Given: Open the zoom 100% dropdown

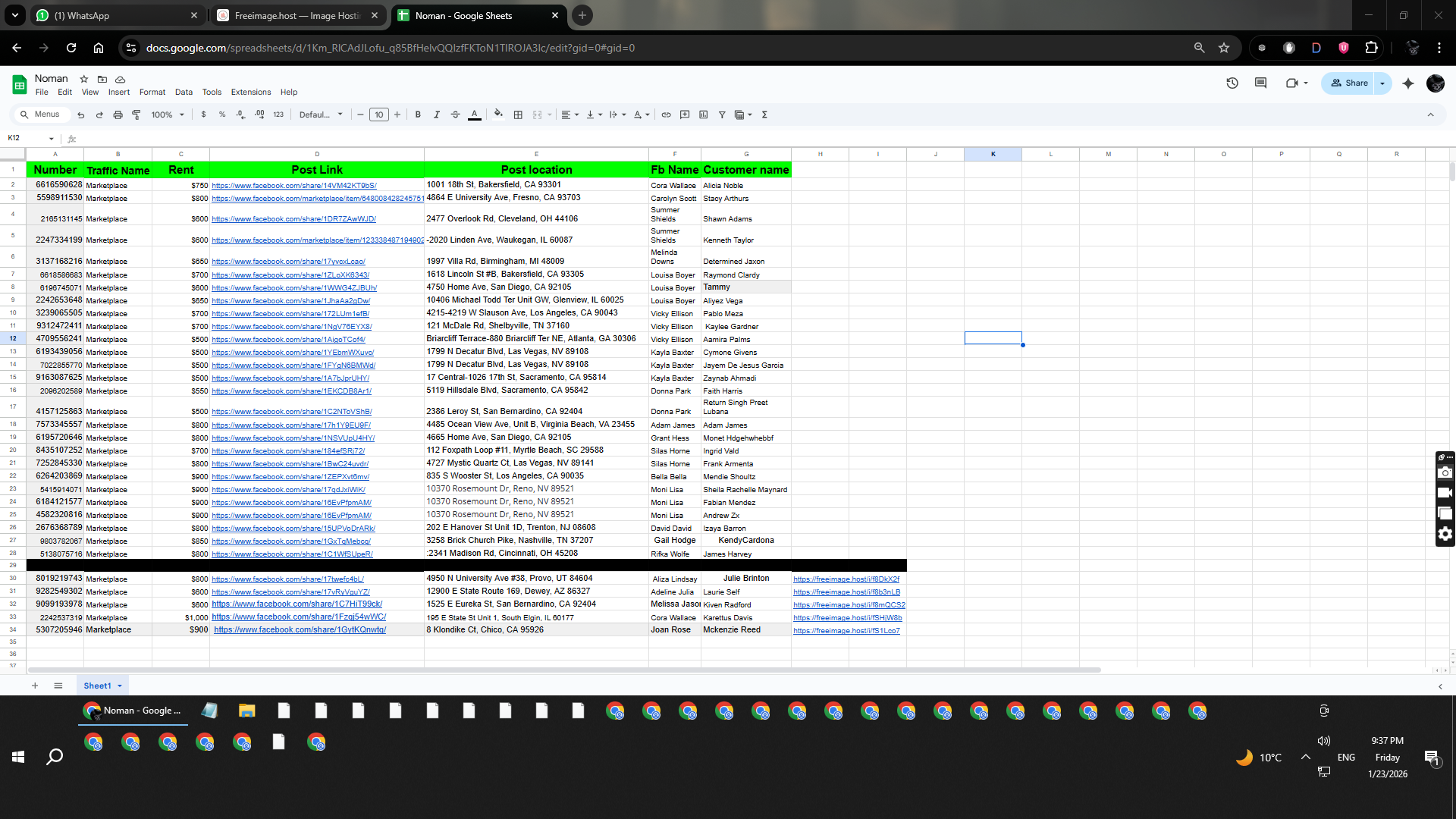Looking at the screenshot, I should click(168, 115).
